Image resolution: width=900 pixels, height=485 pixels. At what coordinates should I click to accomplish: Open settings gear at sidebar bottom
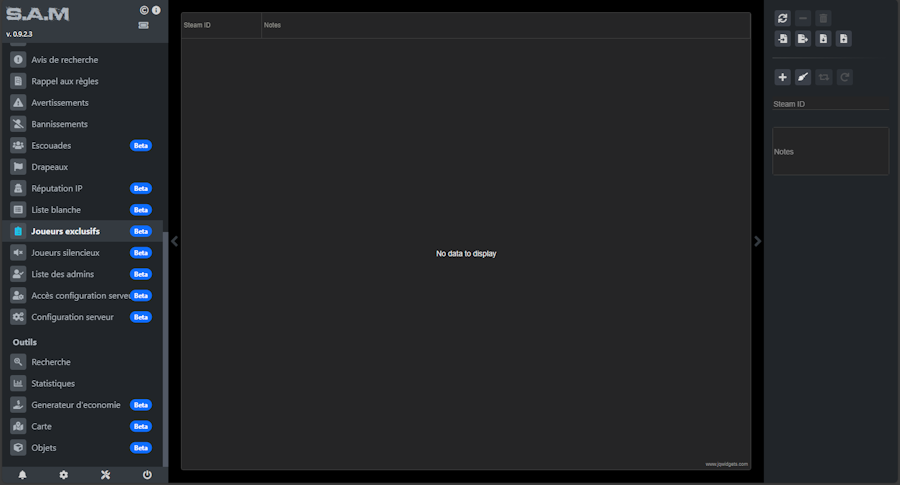point(63,475)
